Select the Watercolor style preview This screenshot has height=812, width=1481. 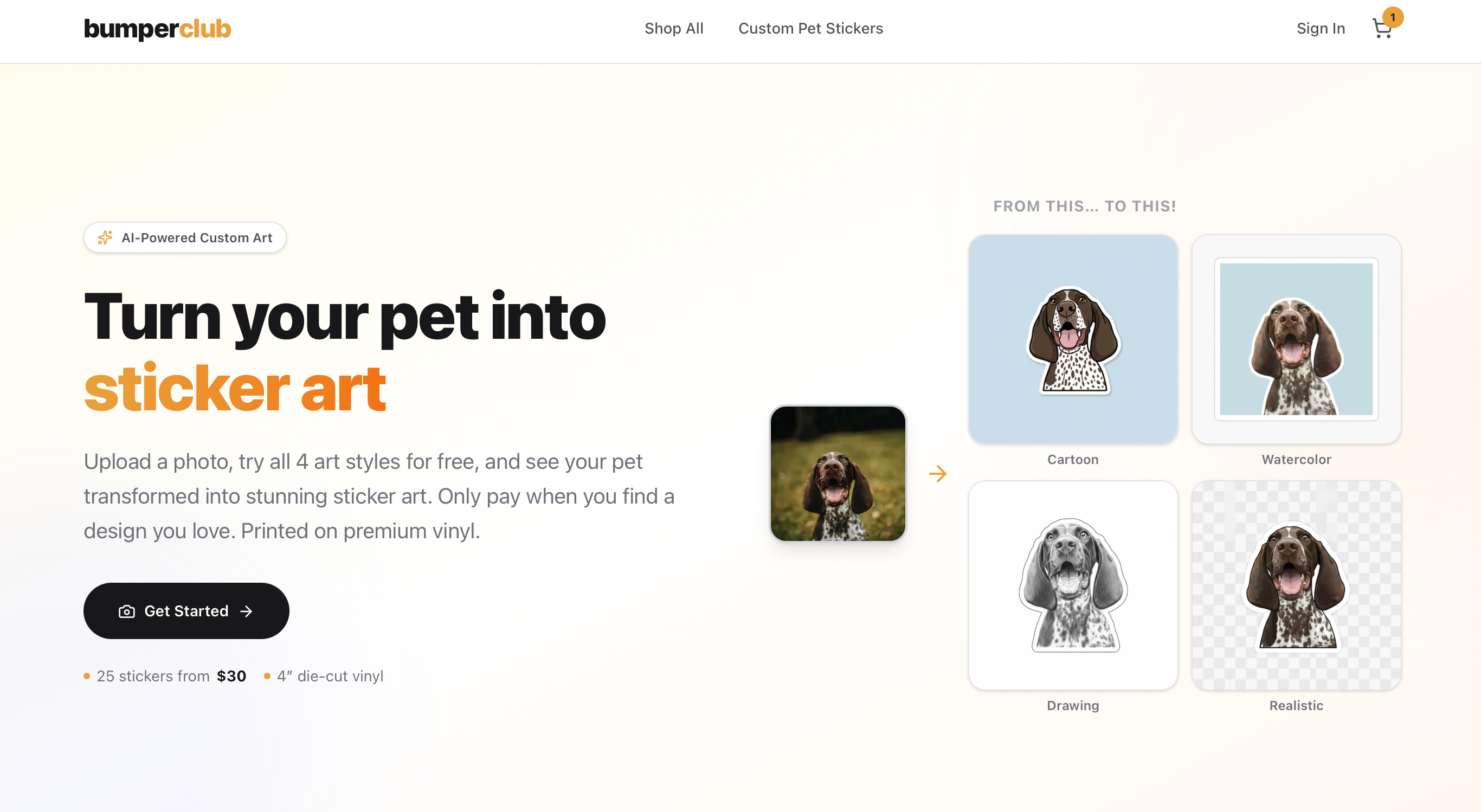pyautogui.click(x=1297, y=339)
